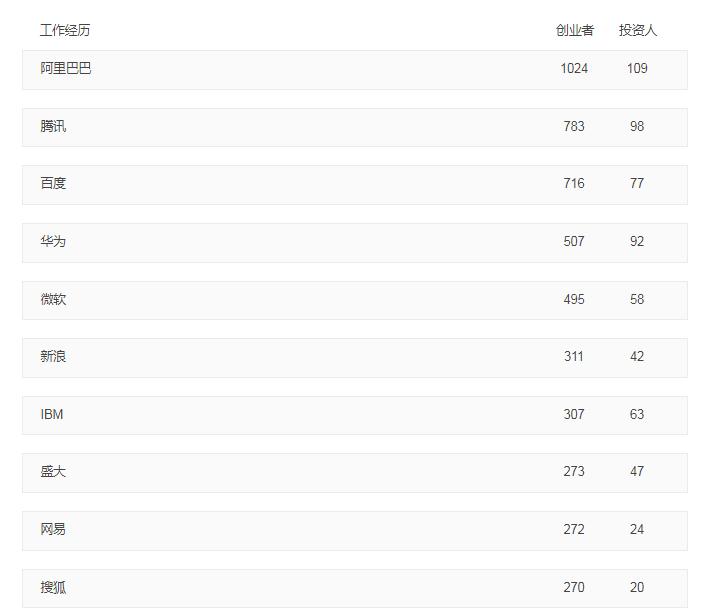
Task: Click 腾讯's investor count 98
Action: [x=637, y=127]
